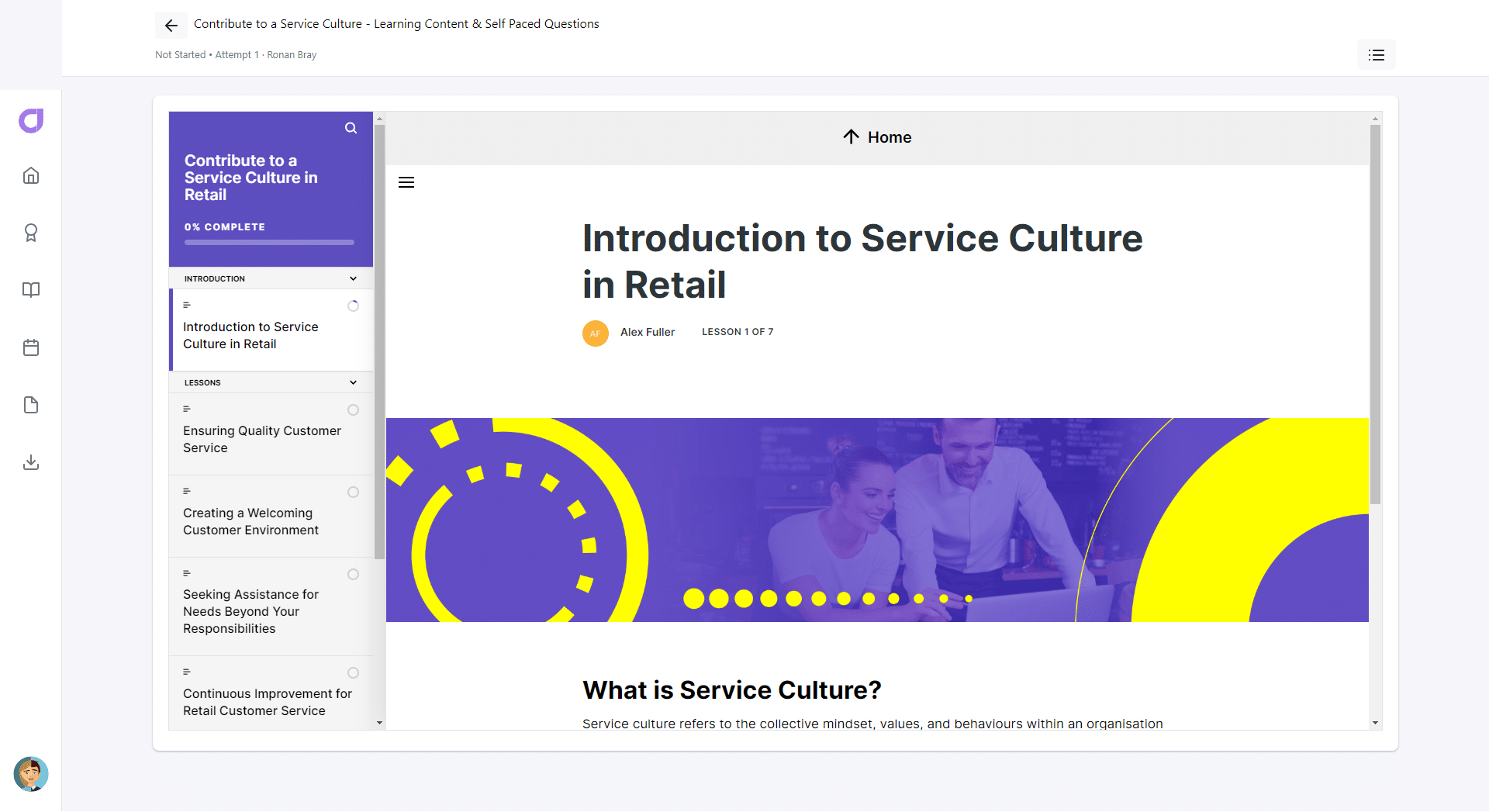Click the 'Introduction to Service Culture in Retail' heading

pos(862,261)
